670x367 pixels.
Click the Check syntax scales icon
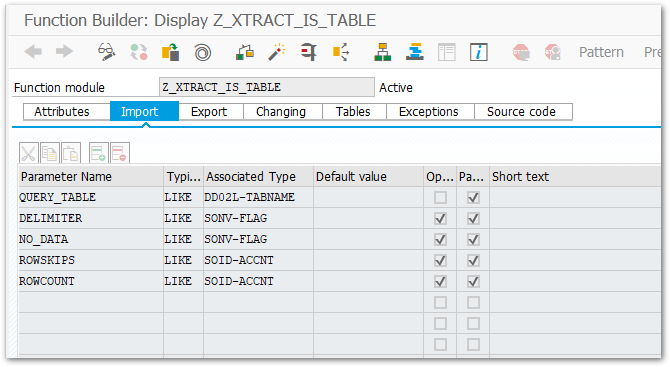point(245,52)
